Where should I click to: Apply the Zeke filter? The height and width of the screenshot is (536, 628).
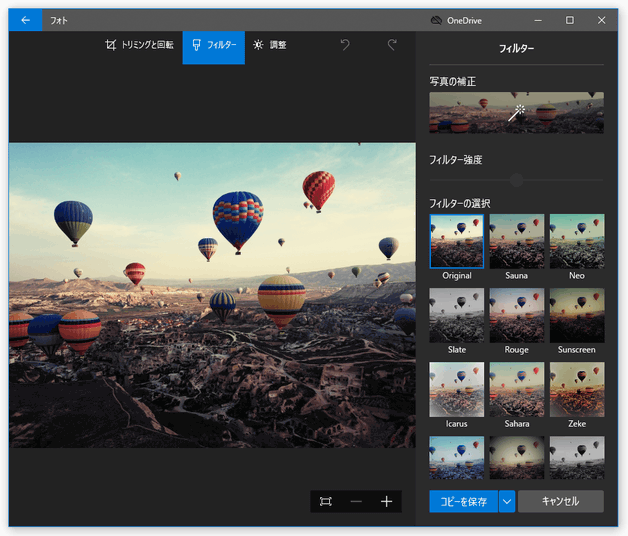[x=577, y=389]
